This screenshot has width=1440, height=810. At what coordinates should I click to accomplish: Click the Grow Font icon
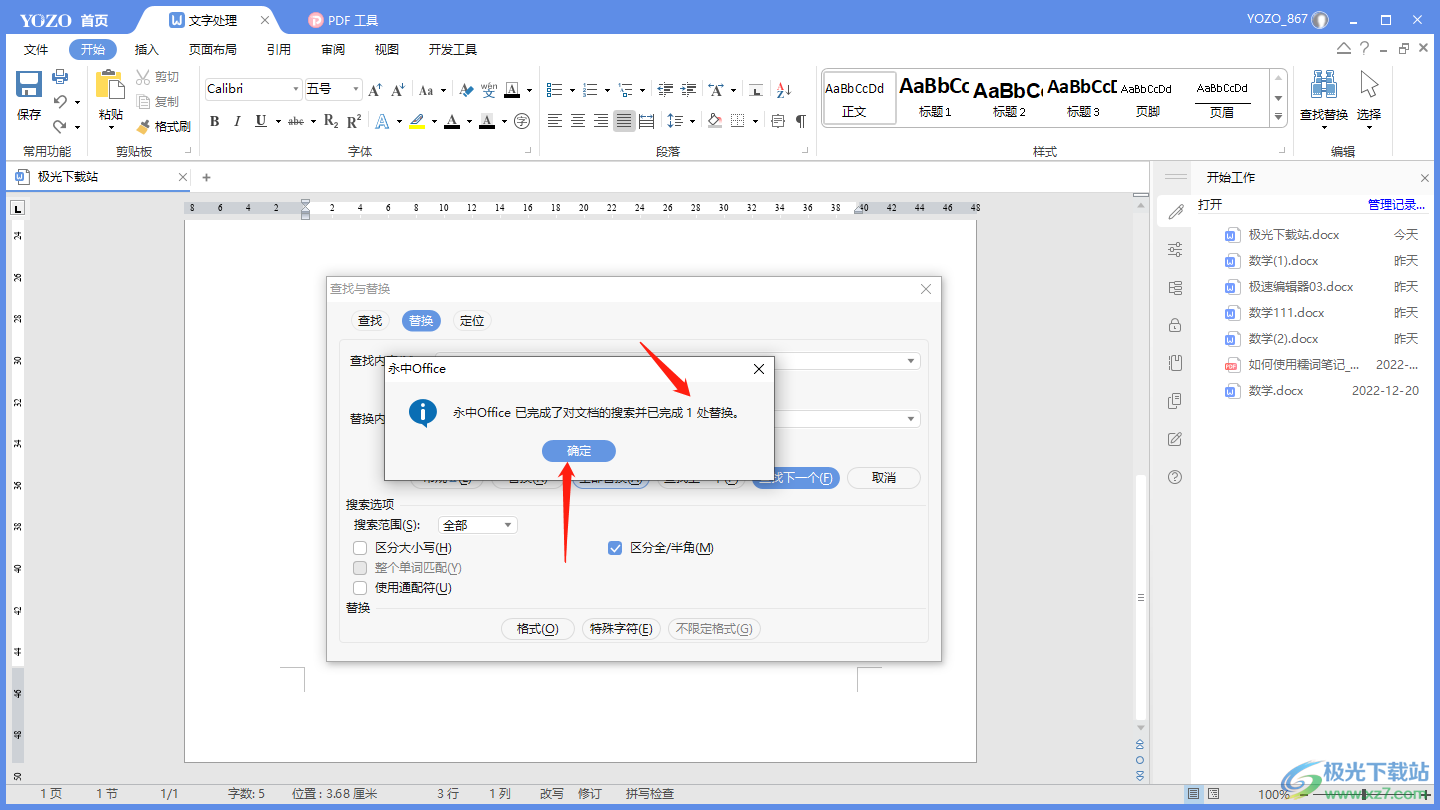[x=376, y=90]
